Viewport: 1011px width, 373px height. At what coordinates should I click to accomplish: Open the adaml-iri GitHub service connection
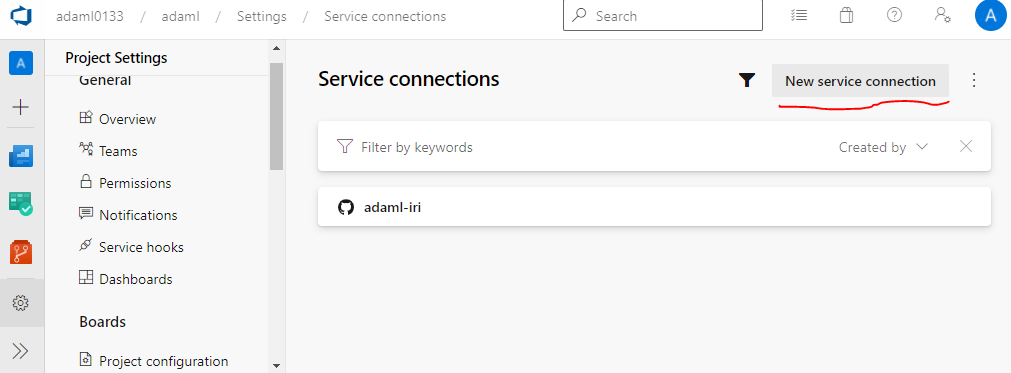click(x=654, y=207)
